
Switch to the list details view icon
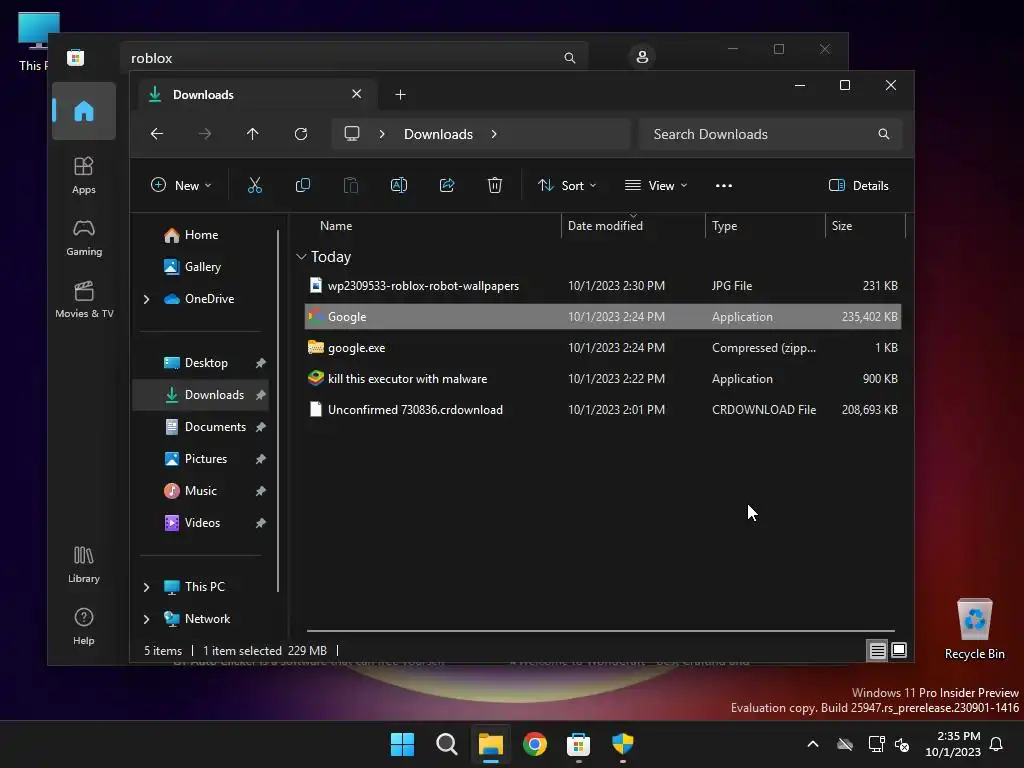(x=877, y=650)
